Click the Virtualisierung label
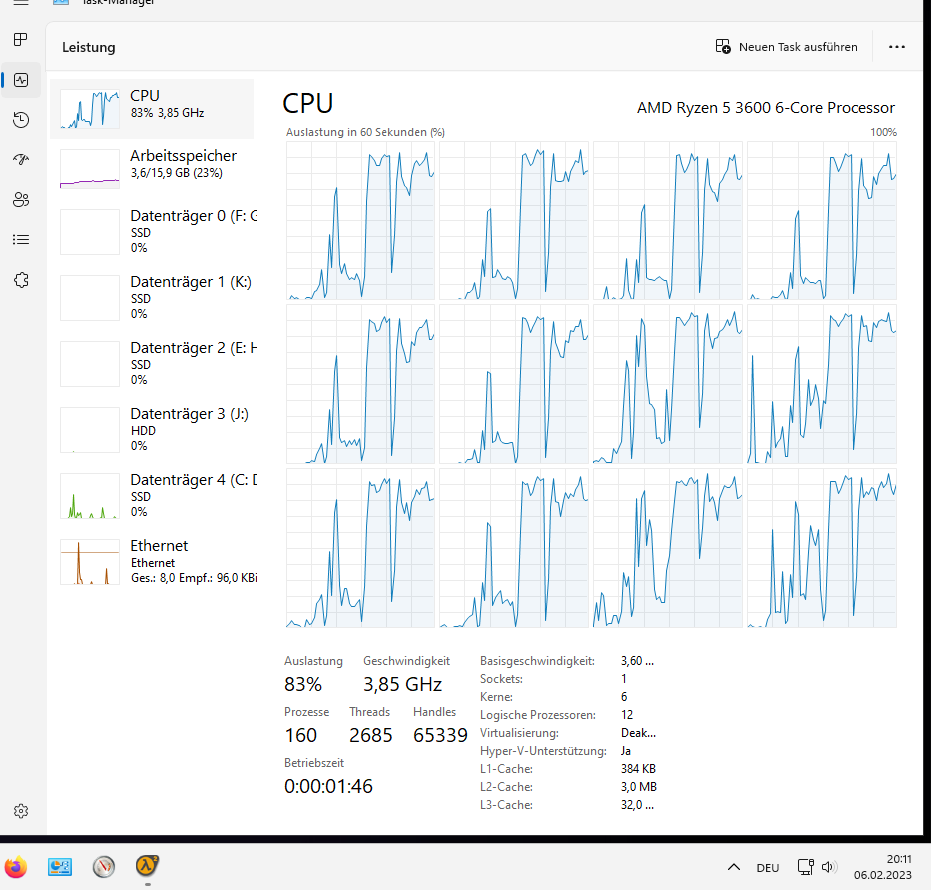 pos(519,733)
